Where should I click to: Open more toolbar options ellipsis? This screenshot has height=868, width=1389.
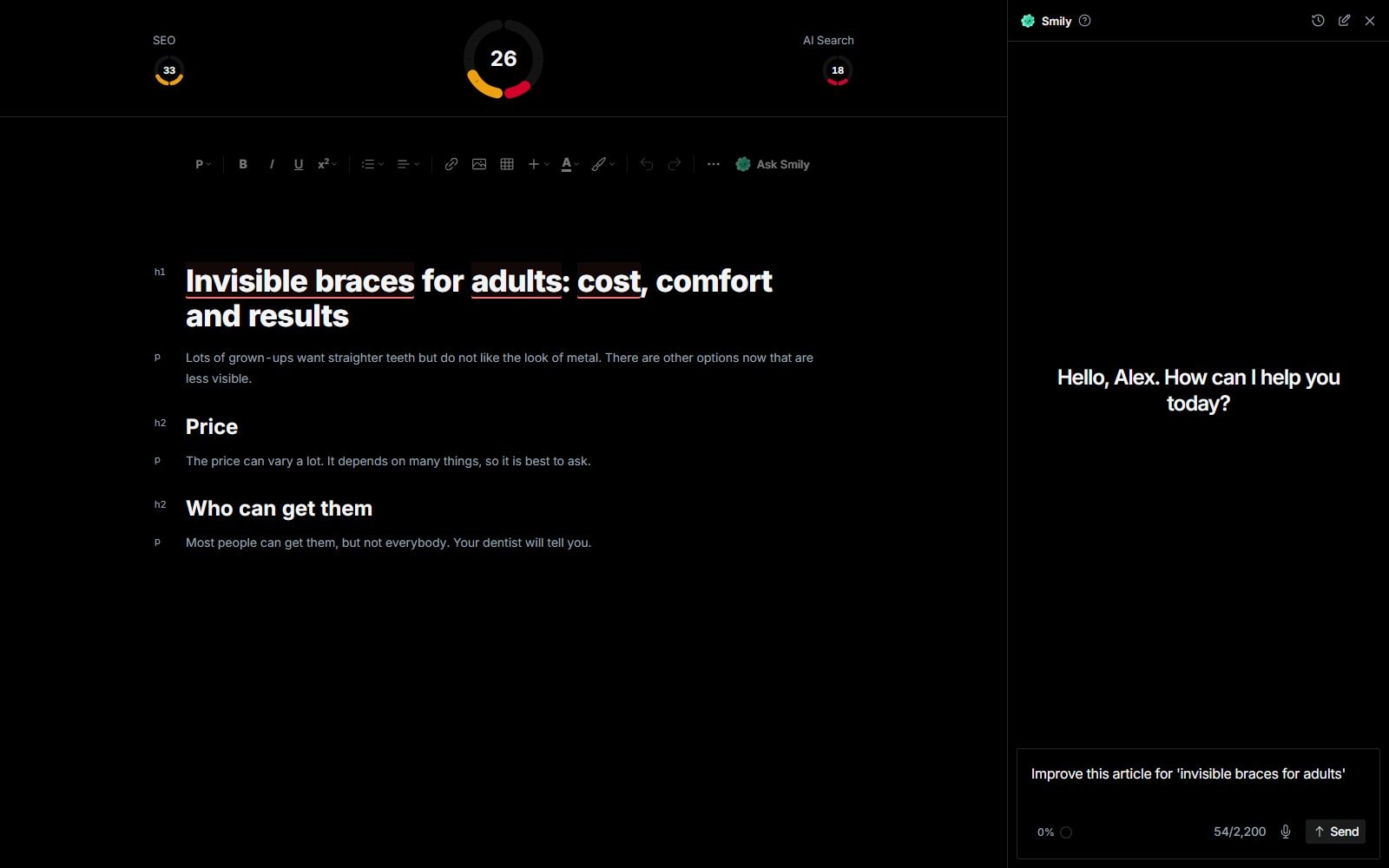pyautogui.click(x=714, y=164)
